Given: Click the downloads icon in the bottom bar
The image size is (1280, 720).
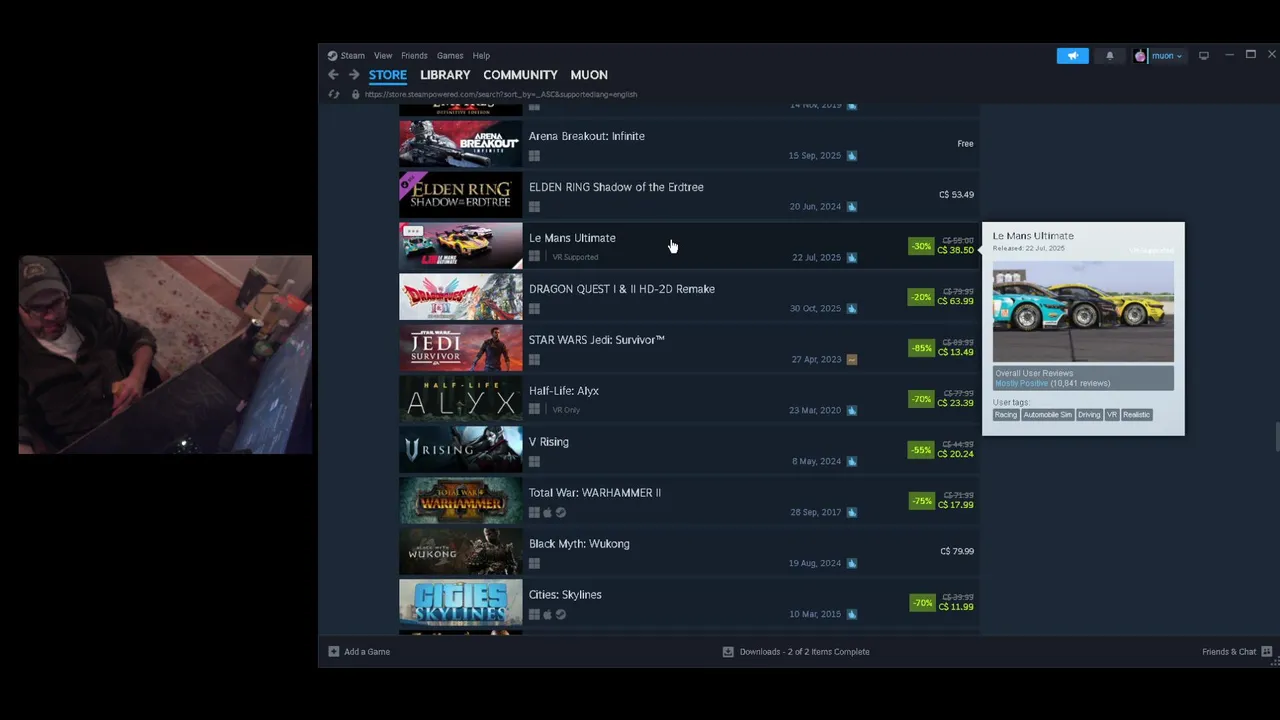Looking at the screenshot, I should point(728,652).
